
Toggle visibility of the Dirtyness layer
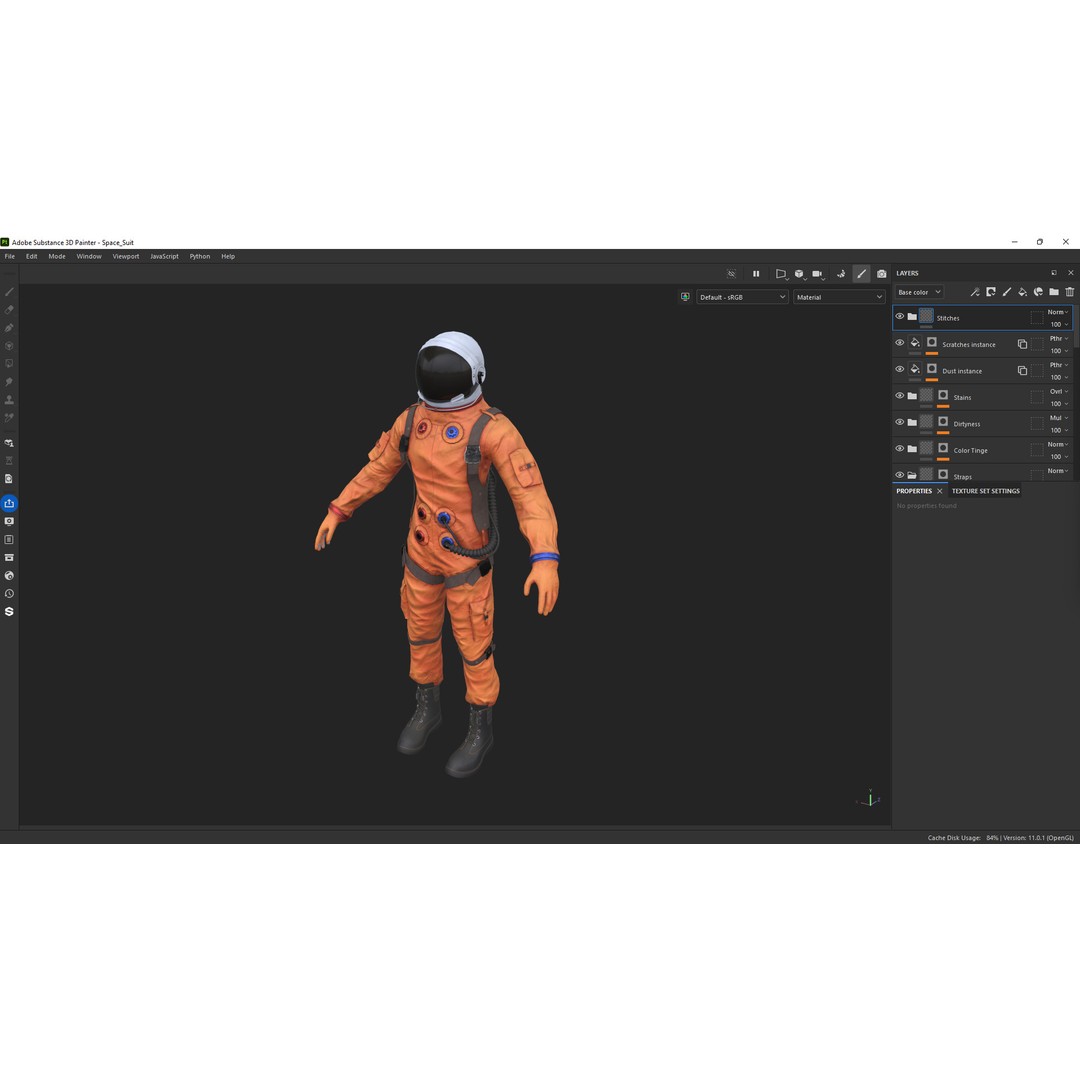[900, 422]
